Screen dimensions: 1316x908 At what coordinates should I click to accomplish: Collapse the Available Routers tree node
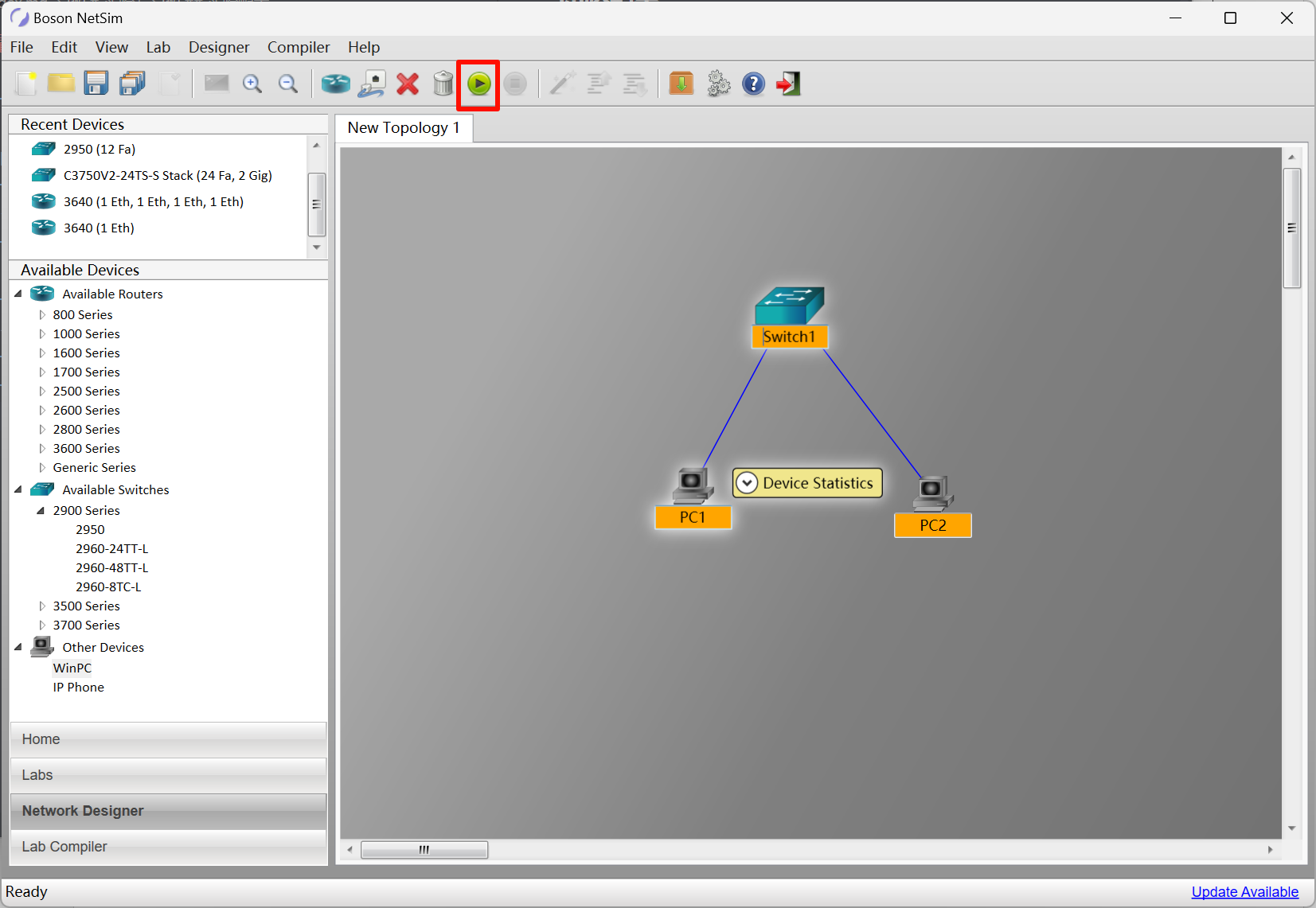(18, 294)
